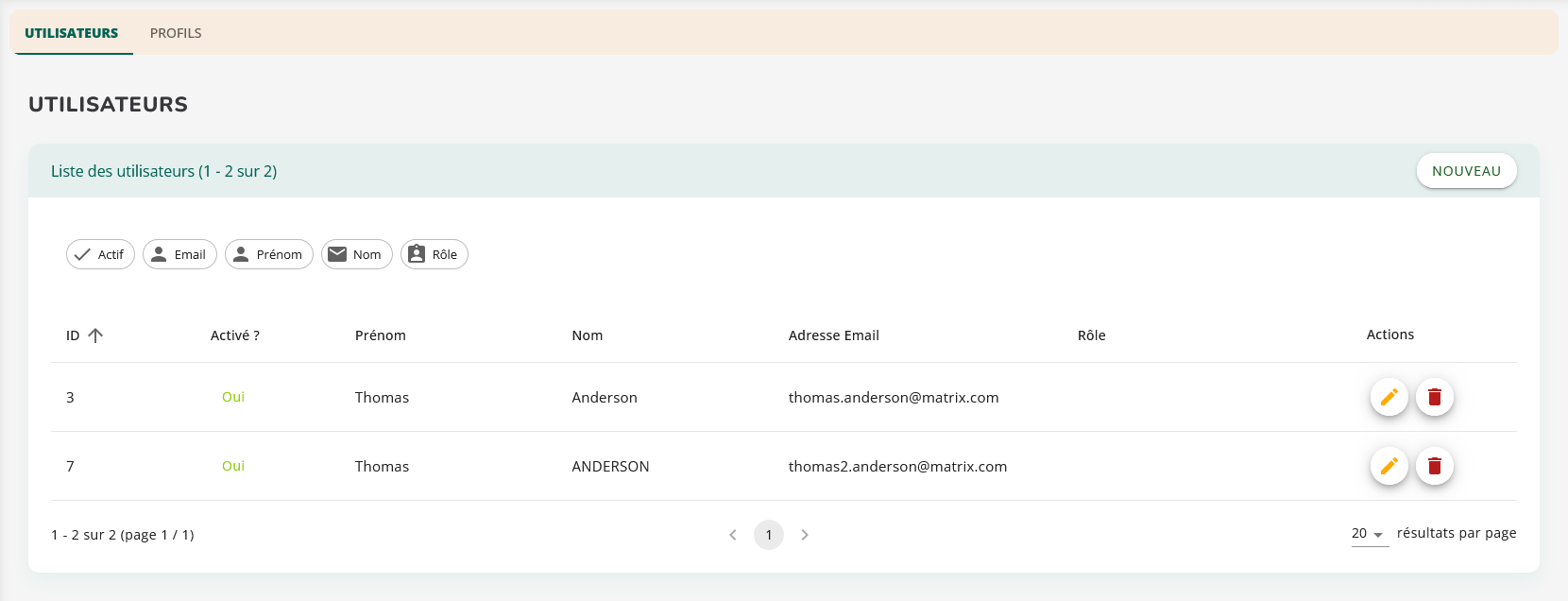The image size is (1568, 601).
Task: Sort by Adresse Email column header
Action: pos(833,335)
